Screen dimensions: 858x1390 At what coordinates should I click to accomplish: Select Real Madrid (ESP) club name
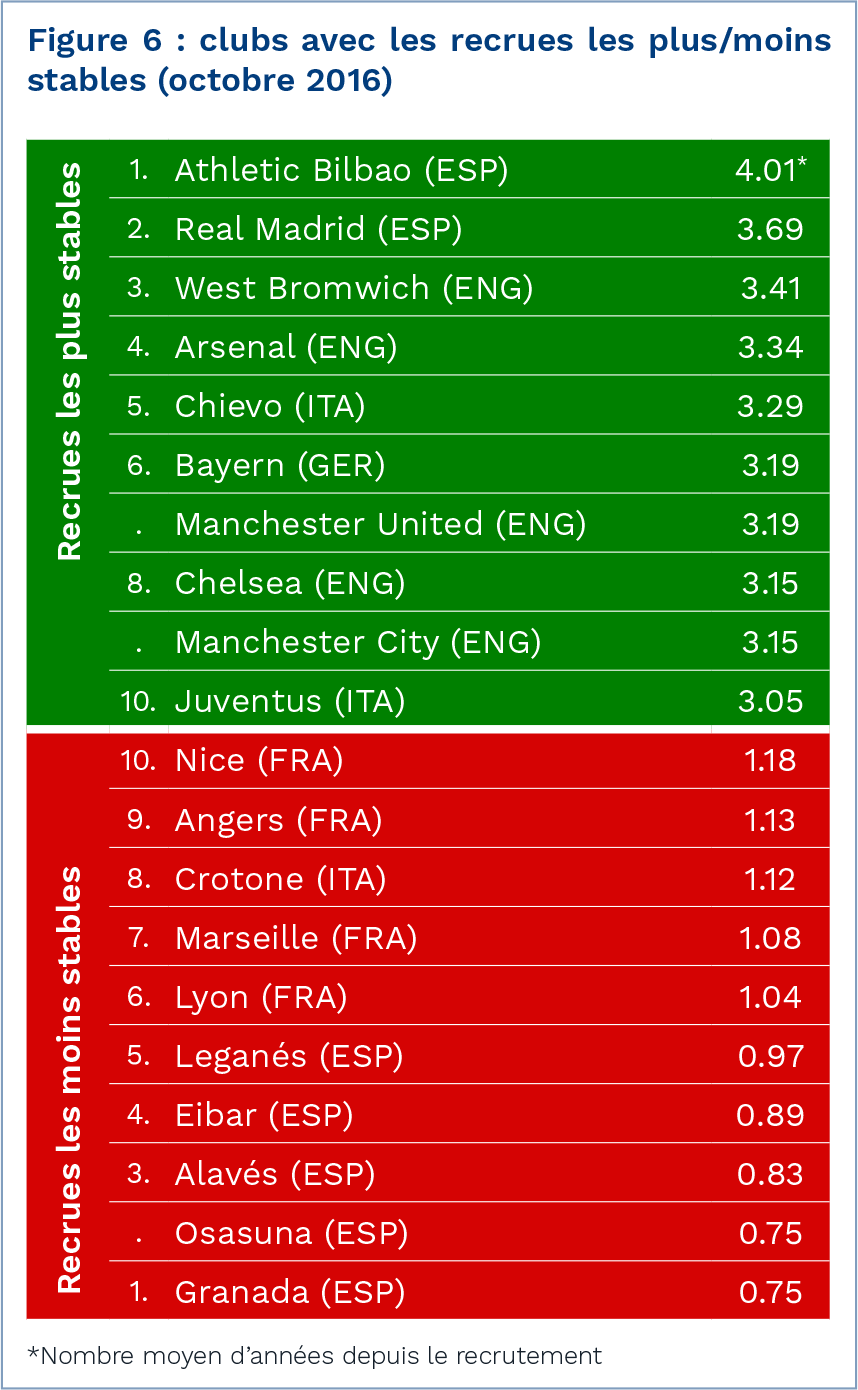point(318,229)
